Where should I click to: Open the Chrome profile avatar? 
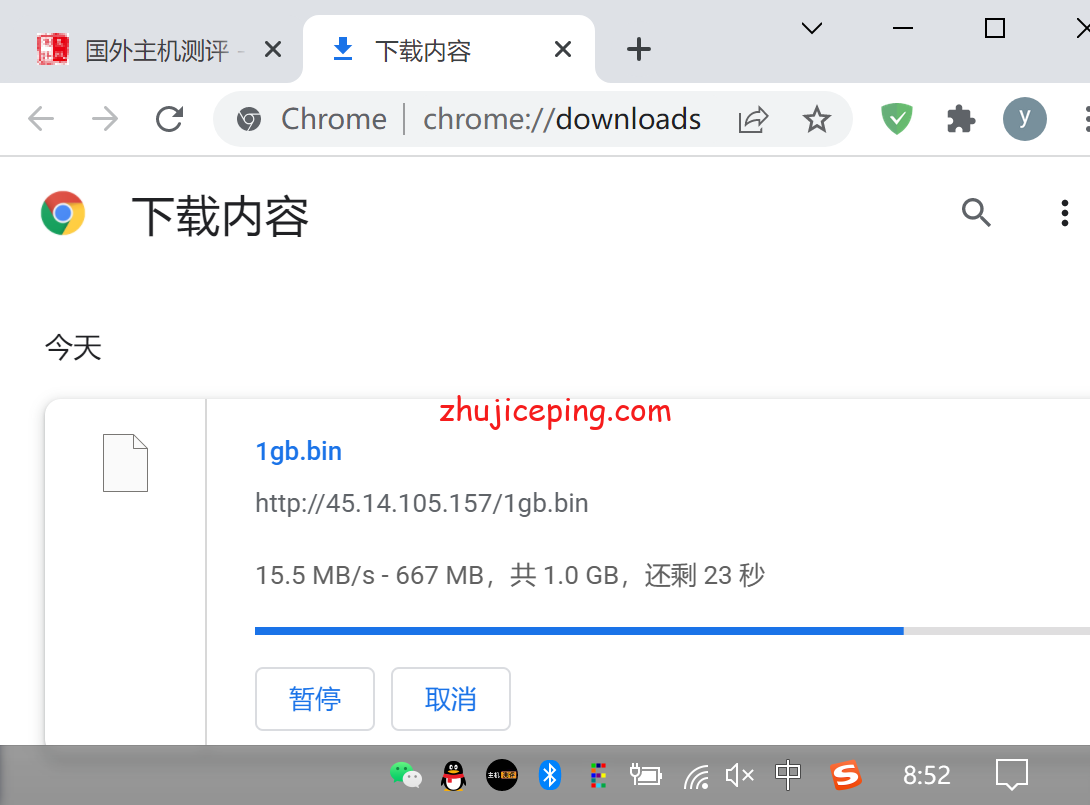tap(1024, 119)
